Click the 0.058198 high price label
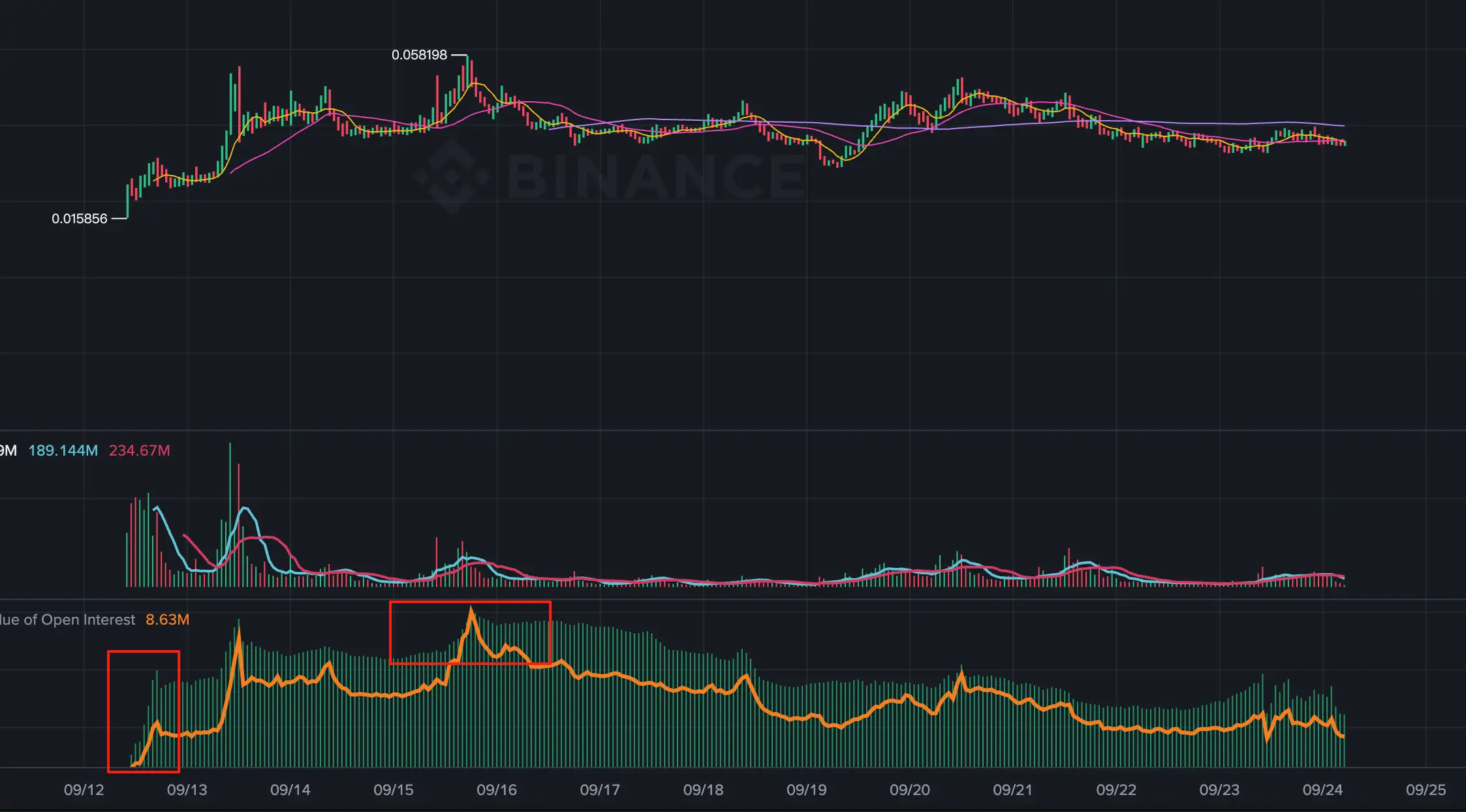The image size is (1466, 812). click(x=419, y=55)
